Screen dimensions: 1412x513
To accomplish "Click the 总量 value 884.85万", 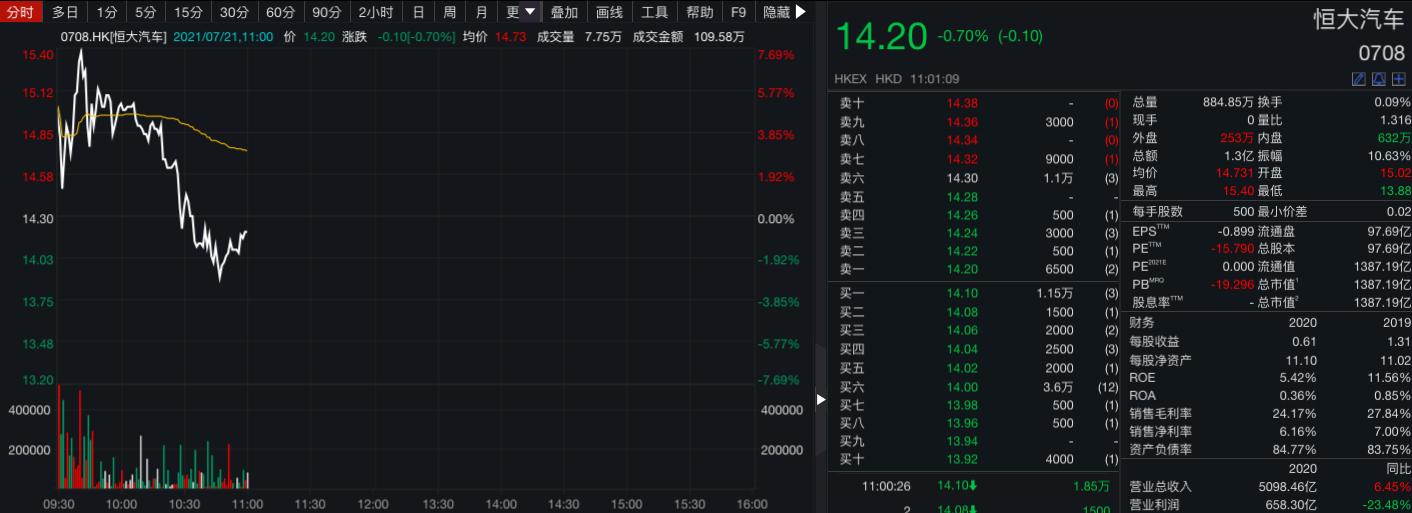I will pyautogui.click(x=1226, y=102).
